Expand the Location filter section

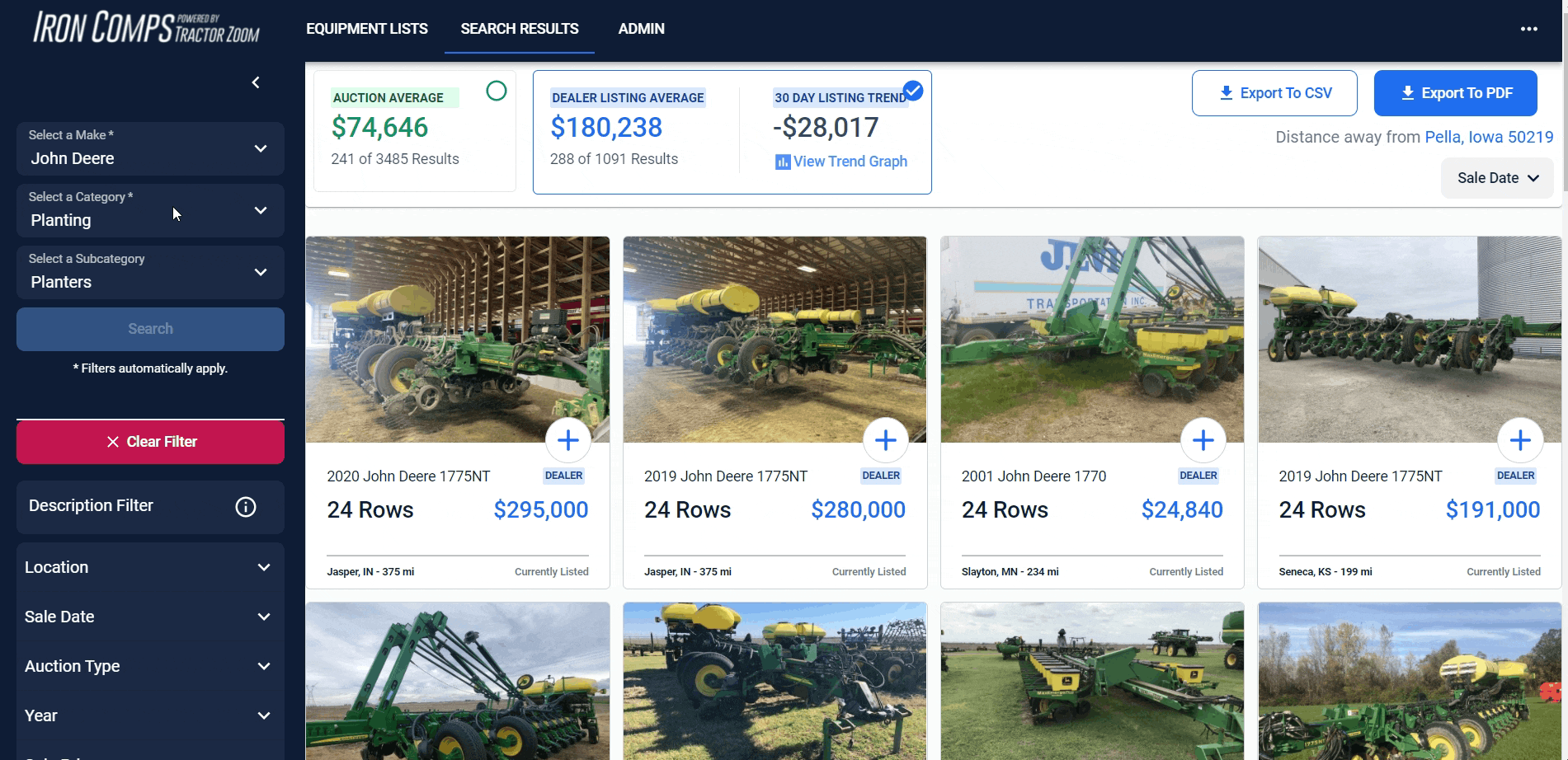point(148,568)
